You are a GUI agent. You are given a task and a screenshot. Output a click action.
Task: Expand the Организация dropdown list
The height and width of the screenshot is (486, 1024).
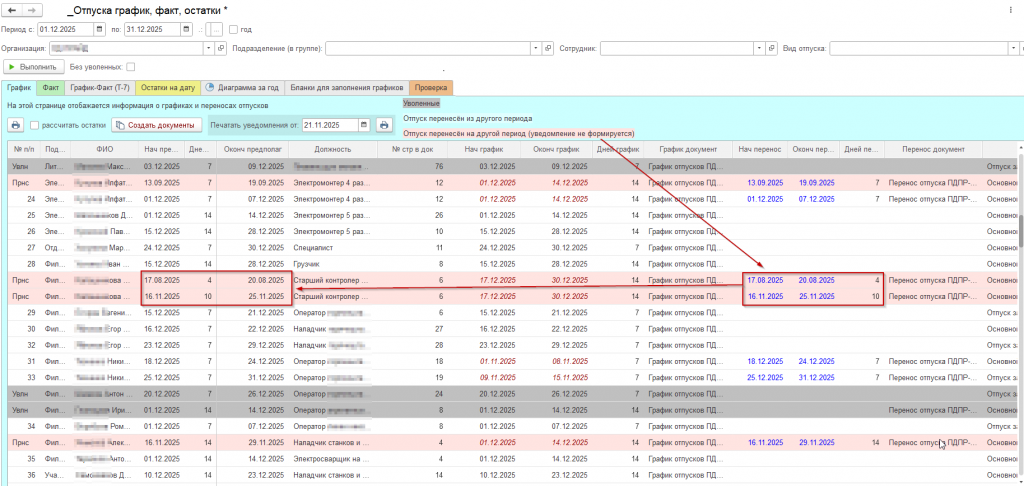(x=208, y=47)
